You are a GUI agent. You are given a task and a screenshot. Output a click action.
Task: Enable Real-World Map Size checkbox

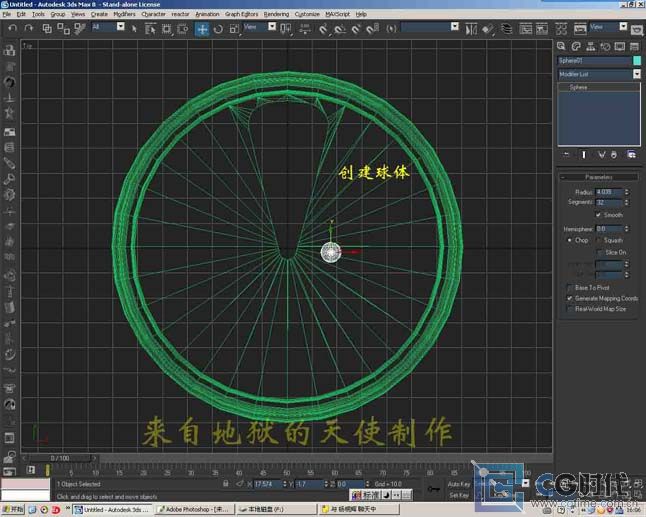pyautogui.click(x=570, y=309)
